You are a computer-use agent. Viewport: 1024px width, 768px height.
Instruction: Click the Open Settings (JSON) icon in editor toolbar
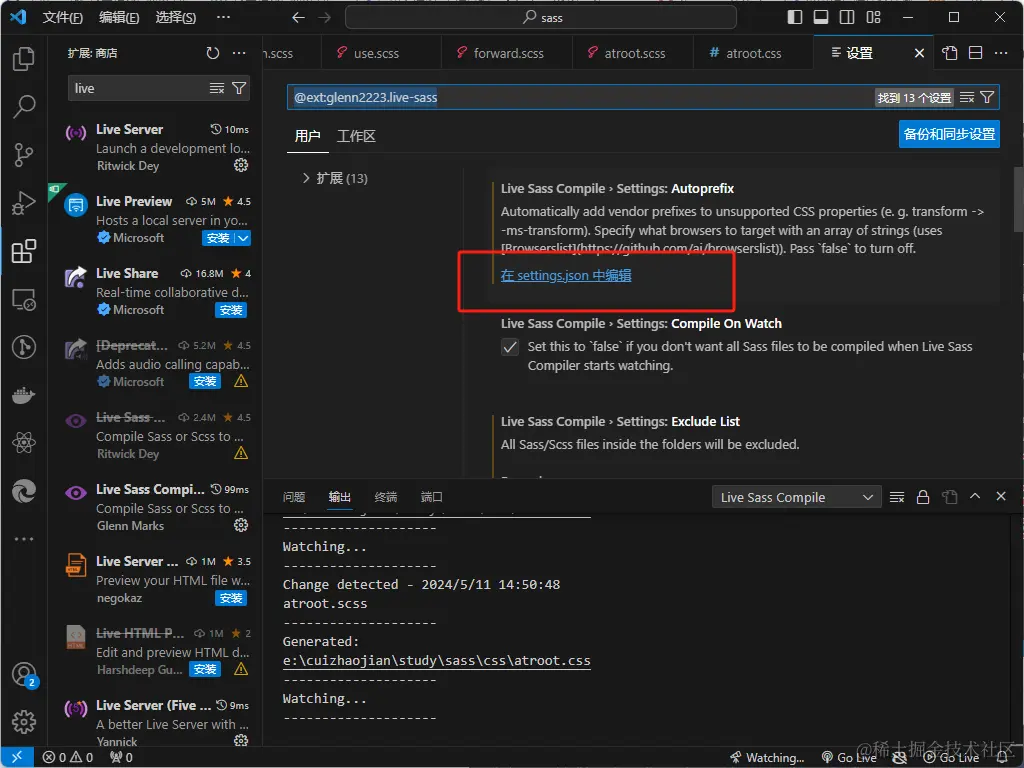(950, 53)
